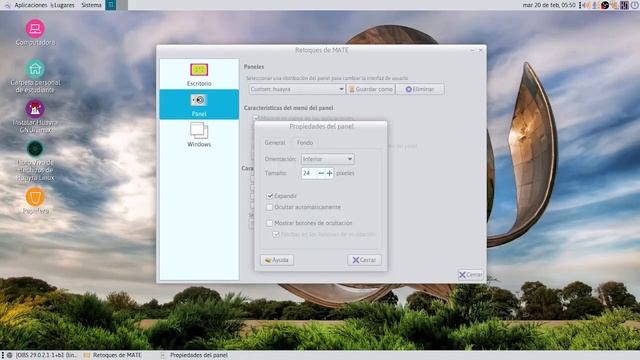Click the date and time clock
The image size is (640, 360).
click(549, 5)
